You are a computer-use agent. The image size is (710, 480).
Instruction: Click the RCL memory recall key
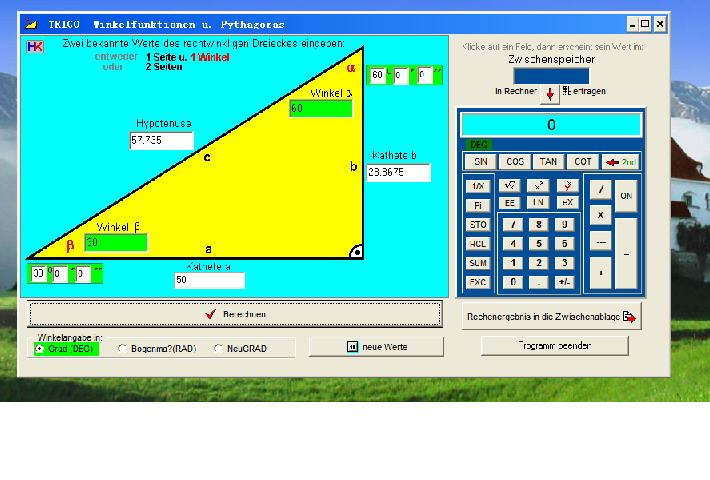(x=478, y=244)
